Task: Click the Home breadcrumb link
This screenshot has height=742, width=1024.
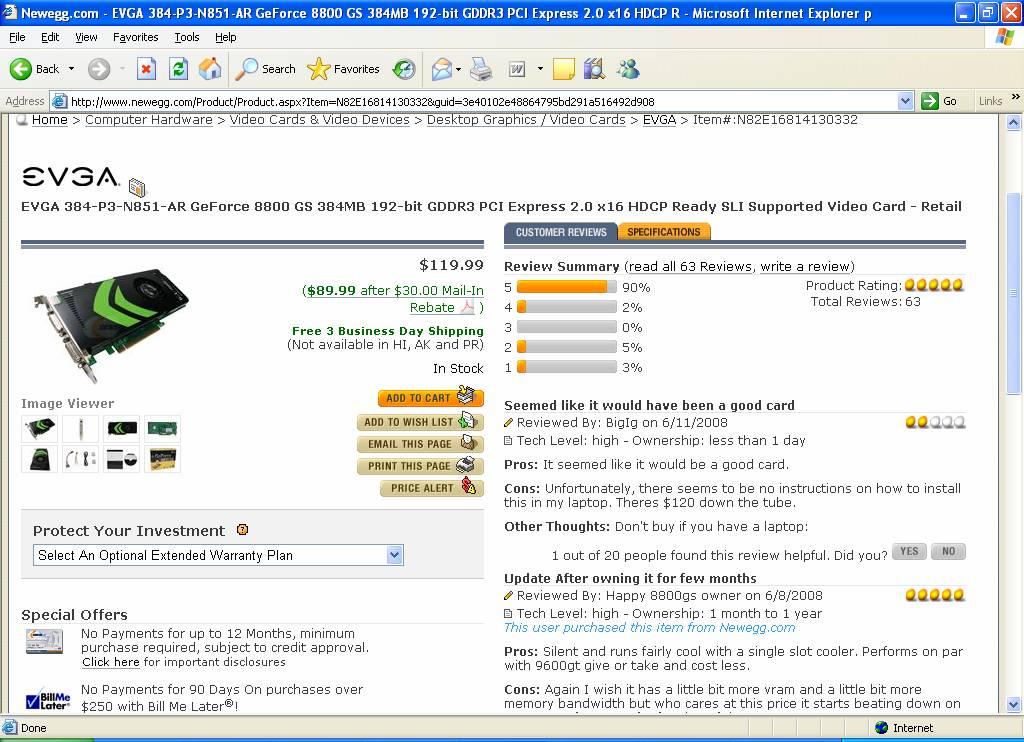Action: click(x=50, y=120)
